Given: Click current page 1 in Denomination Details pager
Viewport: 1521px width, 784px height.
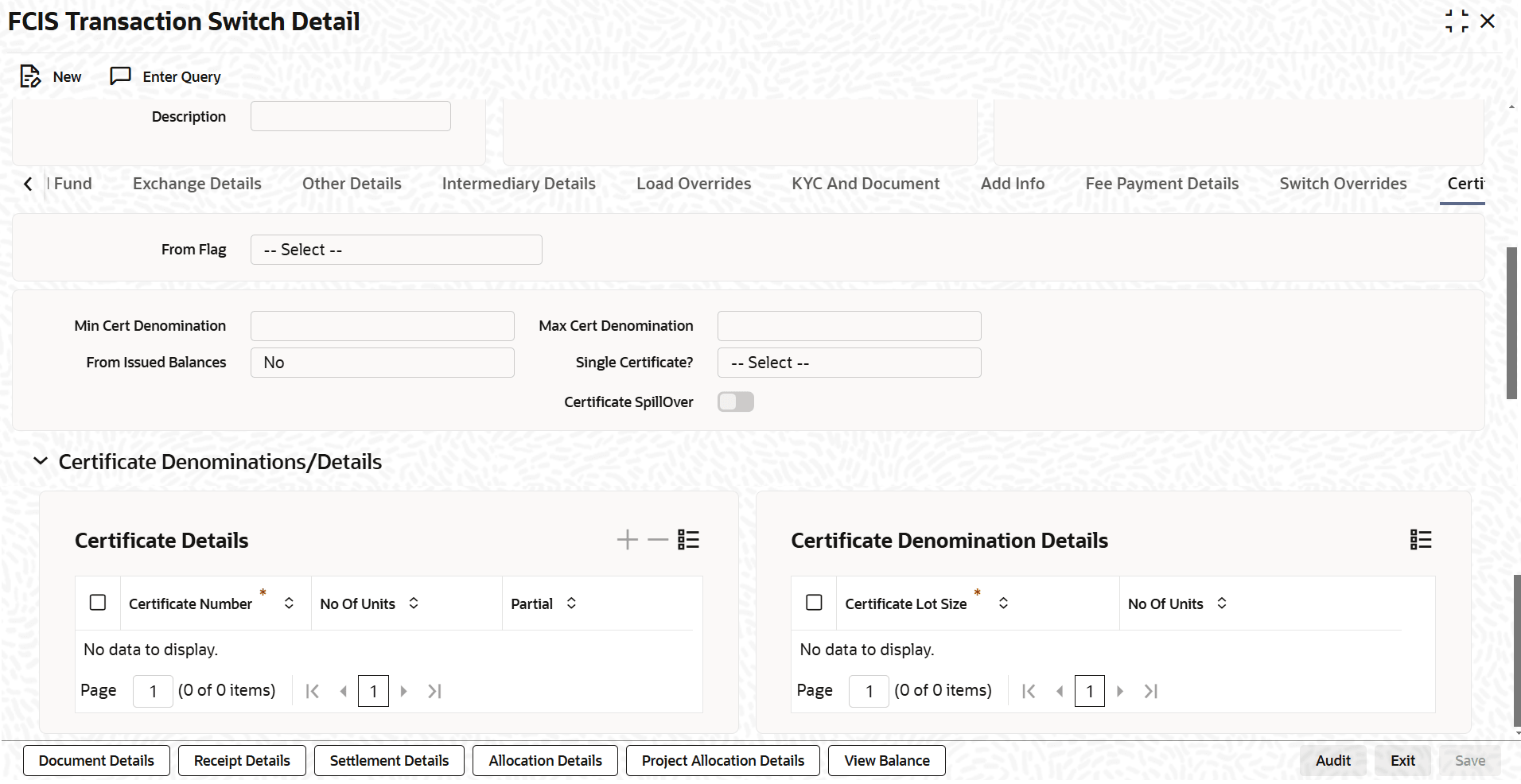Looking at the screenshot, I should [1090, 691].
